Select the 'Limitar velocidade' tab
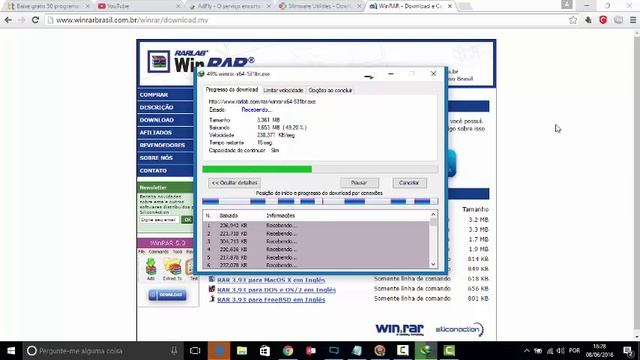 point(283,90)
